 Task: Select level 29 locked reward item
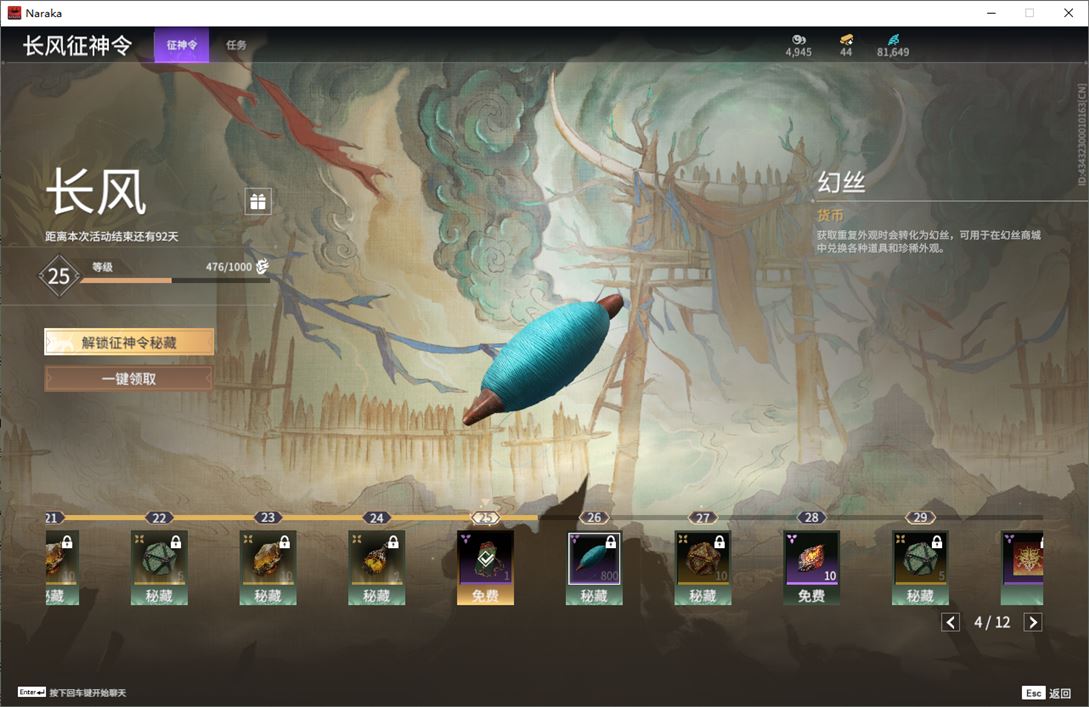click(920, 568)
